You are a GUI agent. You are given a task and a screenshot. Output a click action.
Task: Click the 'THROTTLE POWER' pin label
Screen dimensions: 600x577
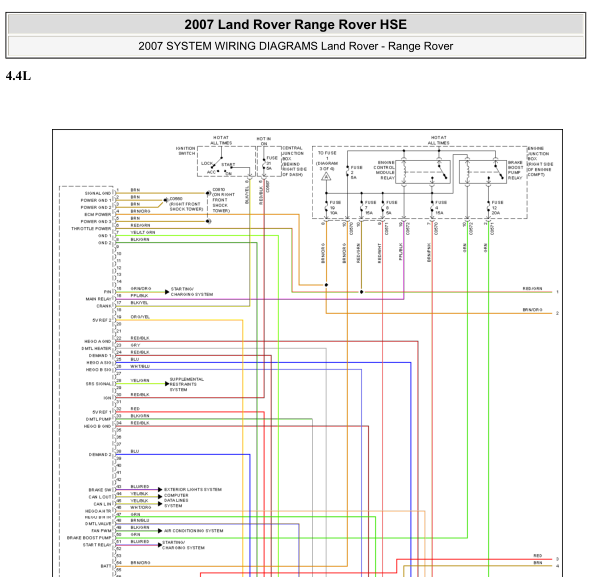point(91,228)
